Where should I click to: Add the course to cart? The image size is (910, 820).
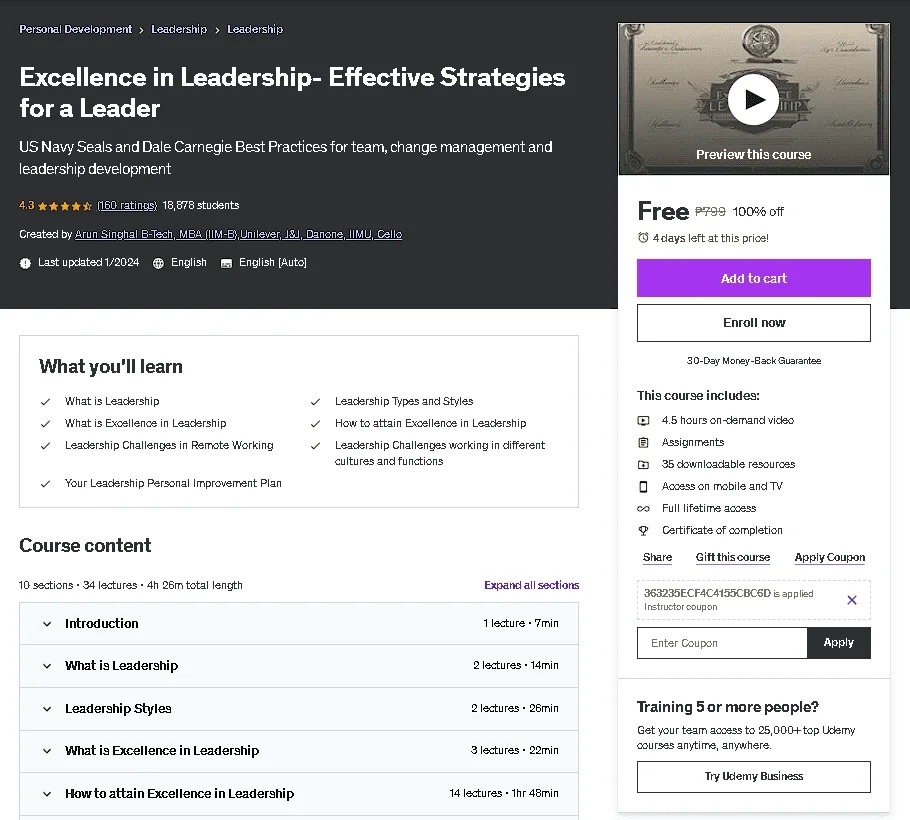(753, 278)
